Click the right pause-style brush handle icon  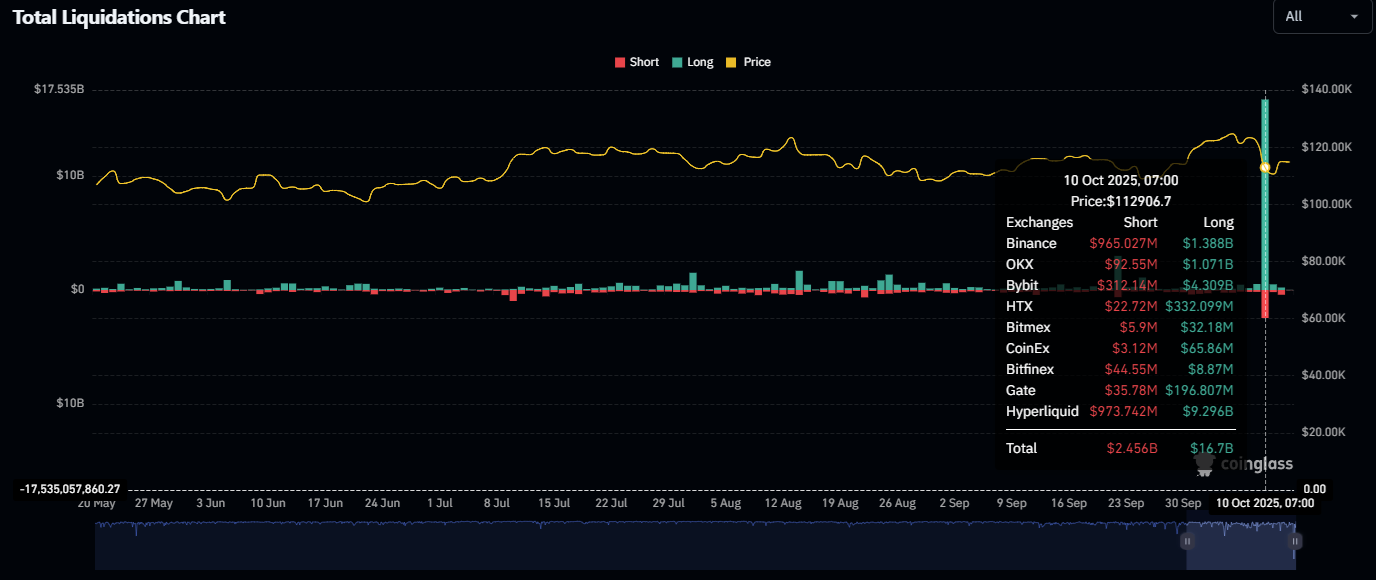click(x=1297, y=540)
